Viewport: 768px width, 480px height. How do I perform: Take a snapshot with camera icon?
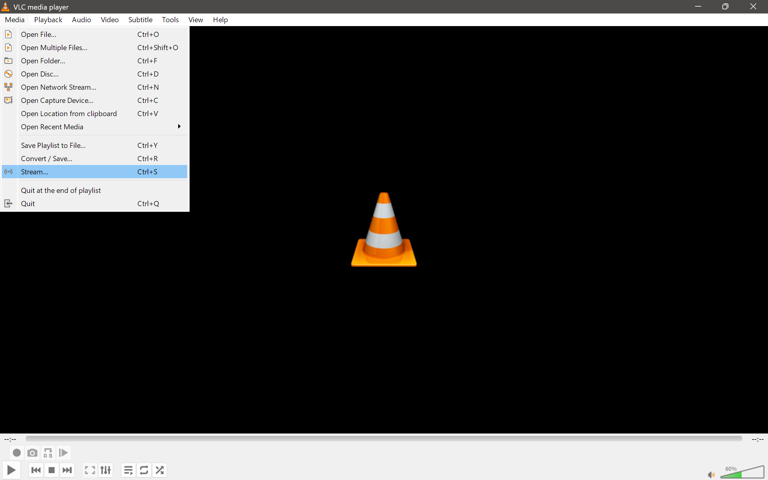(32, 453)
